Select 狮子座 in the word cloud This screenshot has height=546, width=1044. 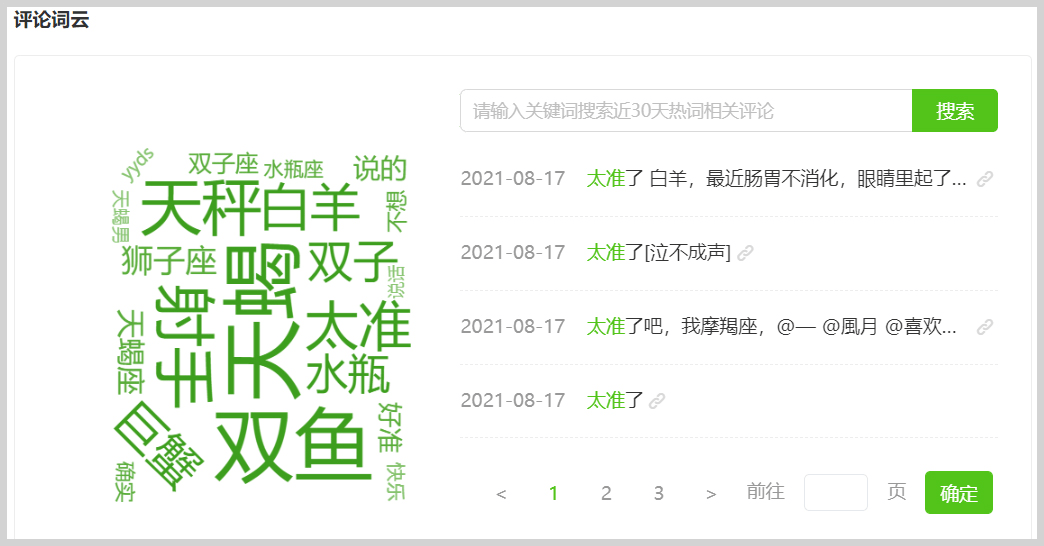(x=168, y=262)
